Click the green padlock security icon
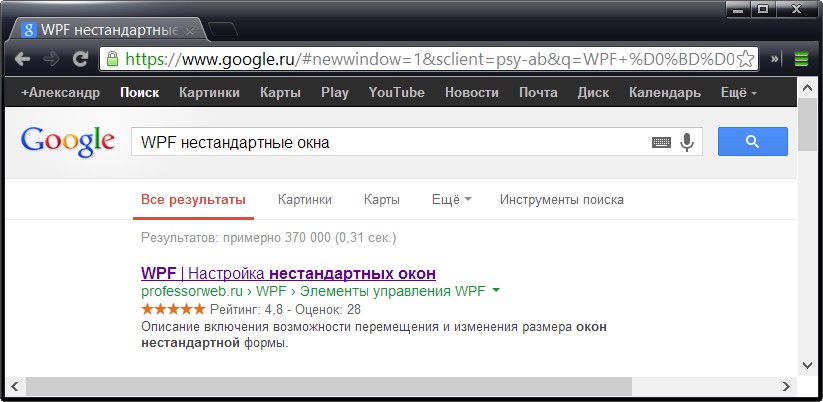Image resolution: width=823 pixels, height=402 pixels. [112, 58]
